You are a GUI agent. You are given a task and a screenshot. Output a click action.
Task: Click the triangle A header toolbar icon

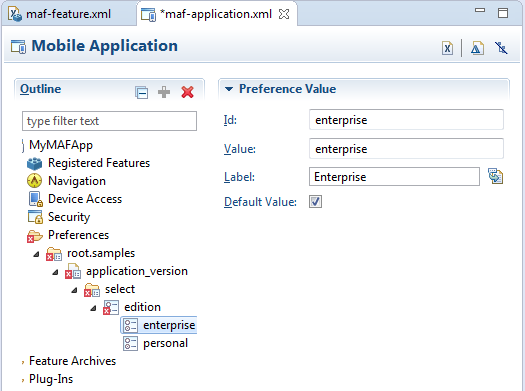477,49
